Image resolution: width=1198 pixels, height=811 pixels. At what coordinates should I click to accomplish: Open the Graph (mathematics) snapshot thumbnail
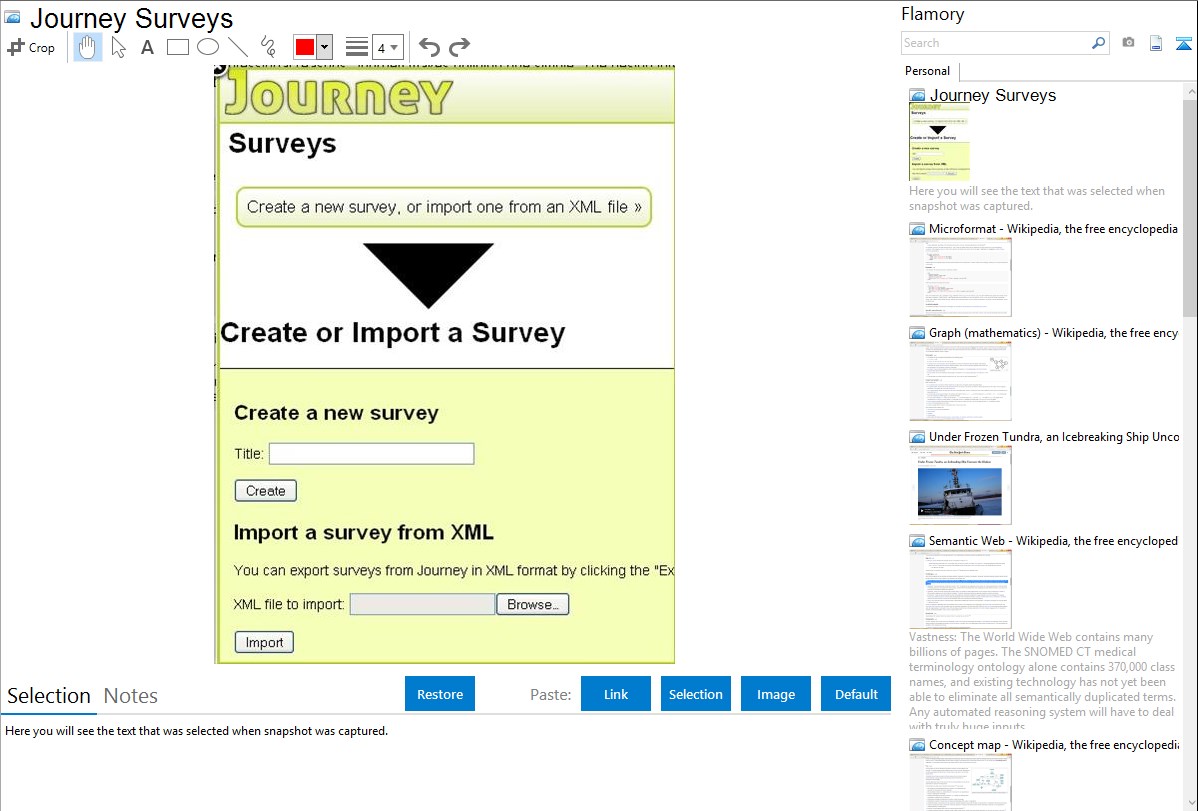pos(960,381)
